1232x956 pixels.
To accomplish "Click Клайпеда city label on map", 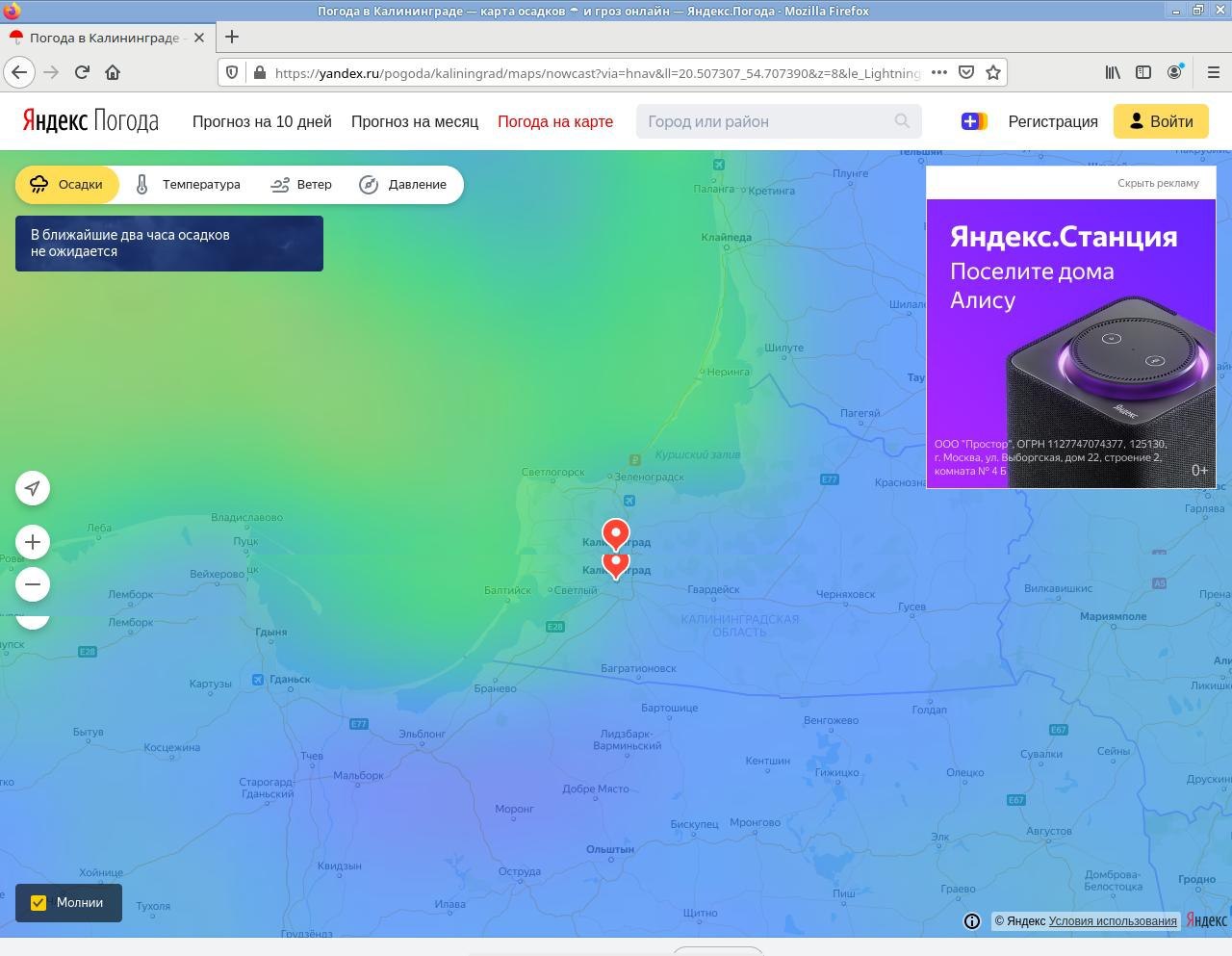I will click(727, 237).
